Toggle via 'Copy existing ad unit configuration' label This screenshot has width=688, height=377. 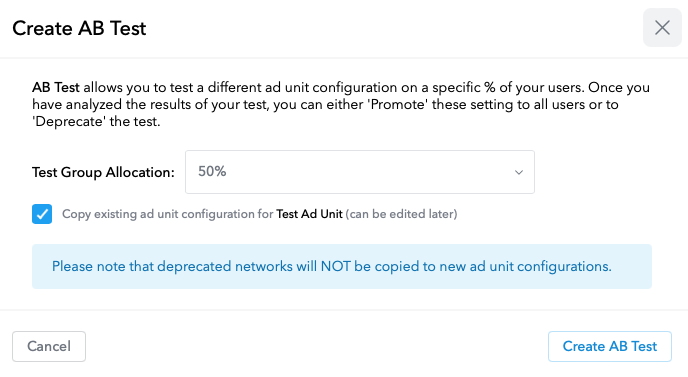(x=168, y=214)
